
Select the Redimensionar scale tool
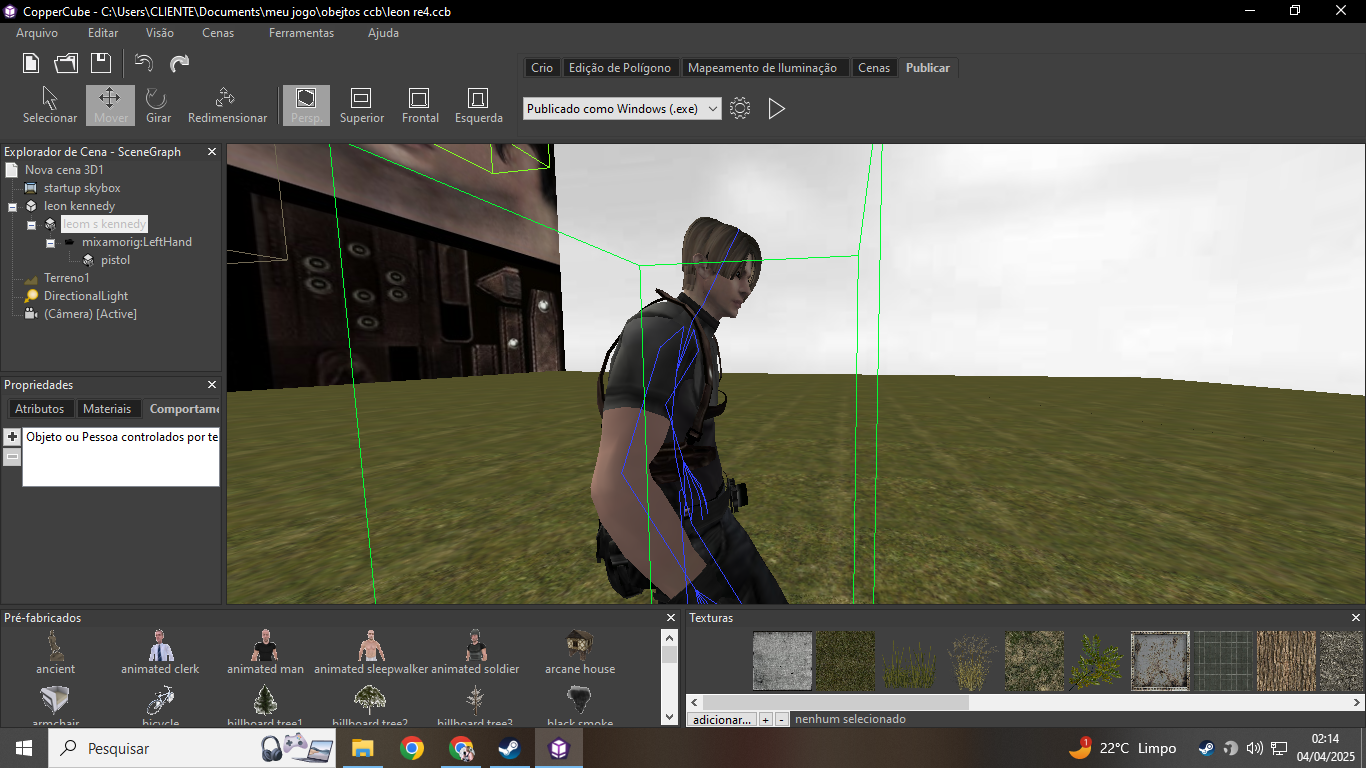tap(227, 105)
